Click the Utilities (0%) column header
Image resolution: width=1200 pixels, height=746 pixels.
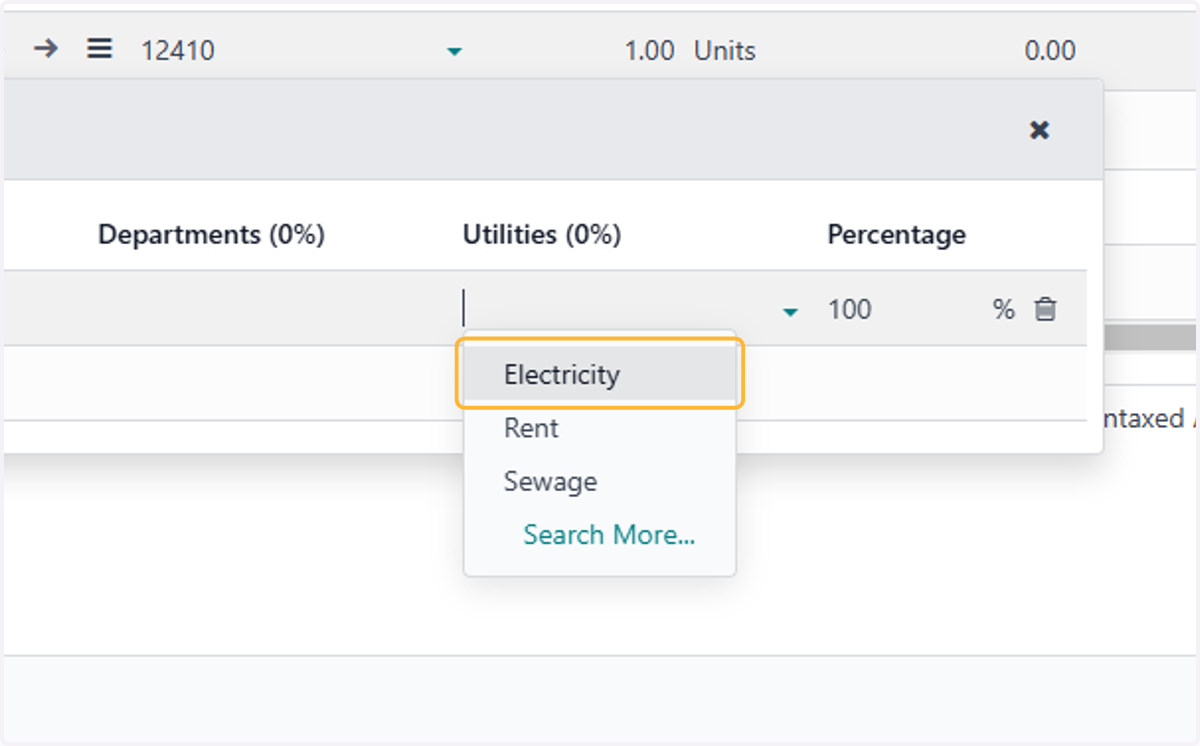(x=541, y=235)
